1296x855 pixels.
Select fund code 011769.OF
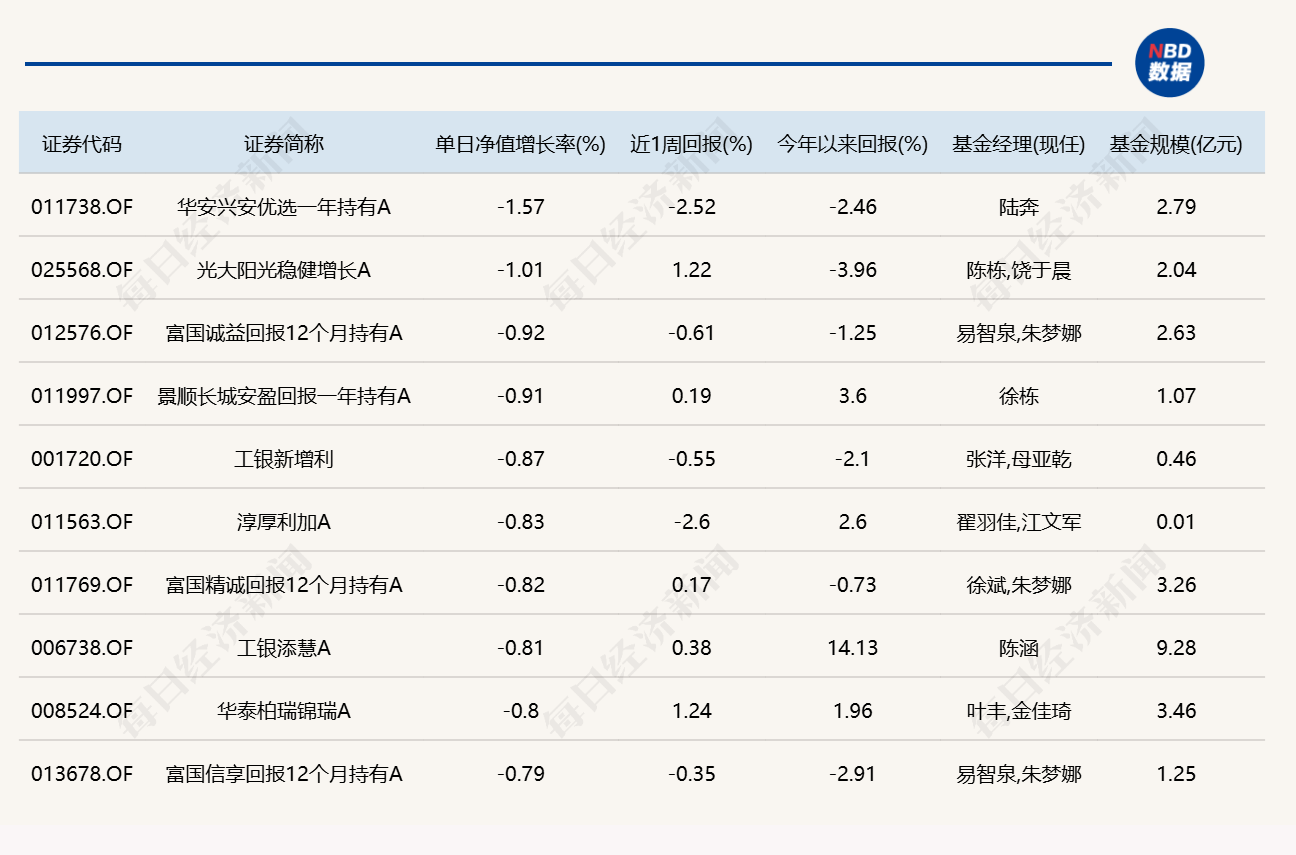coord(82,585)
